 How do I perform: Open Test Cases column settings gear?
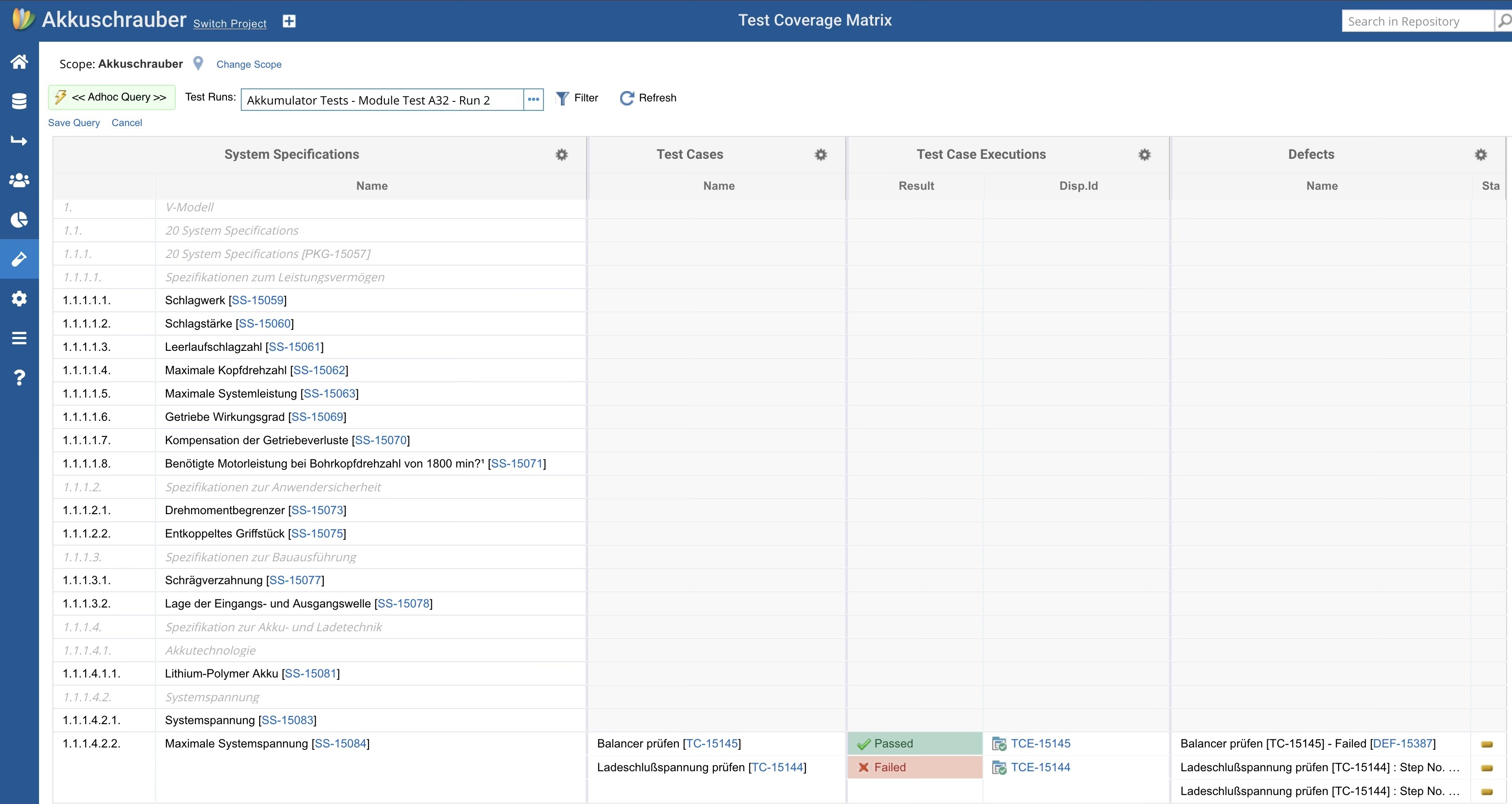click(821, 154)
